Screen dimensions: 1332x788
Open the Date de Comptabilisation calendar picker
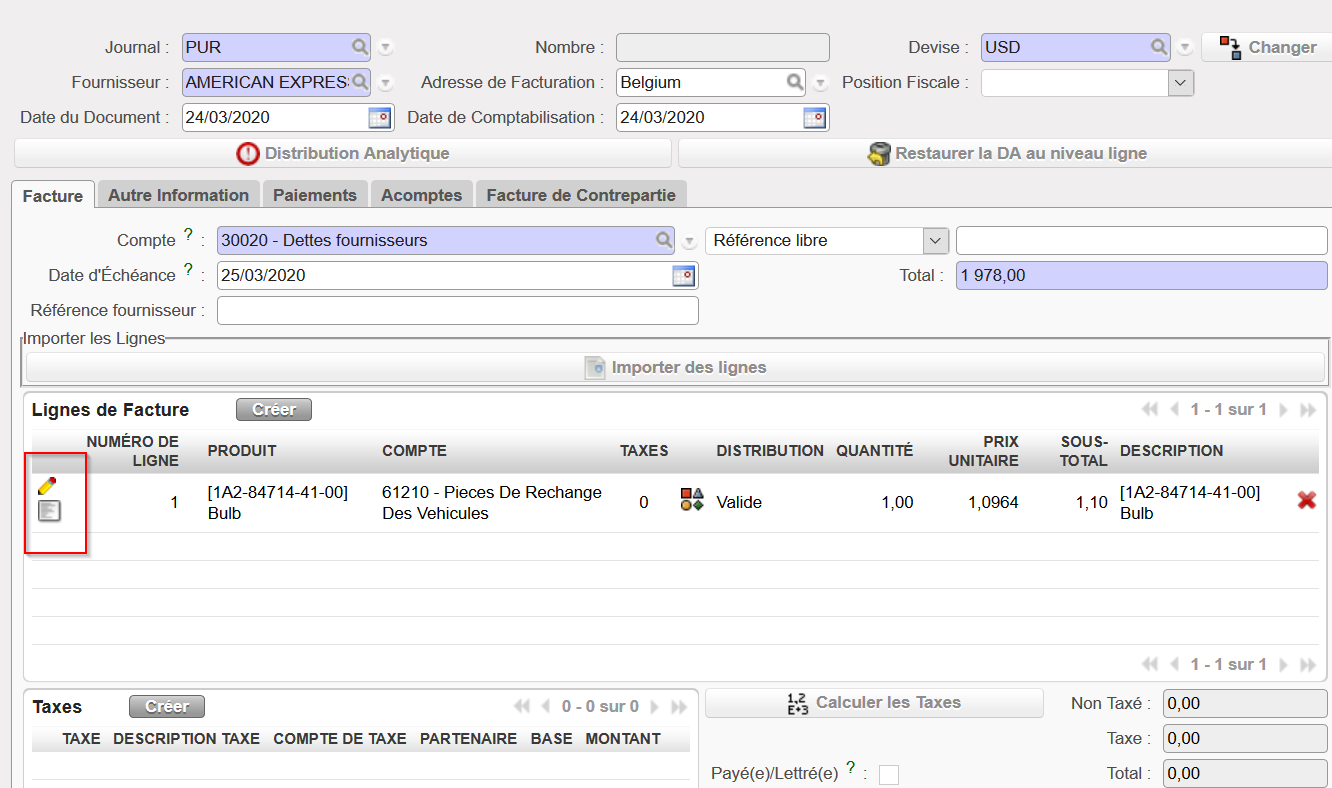click(x=815, y=118)
